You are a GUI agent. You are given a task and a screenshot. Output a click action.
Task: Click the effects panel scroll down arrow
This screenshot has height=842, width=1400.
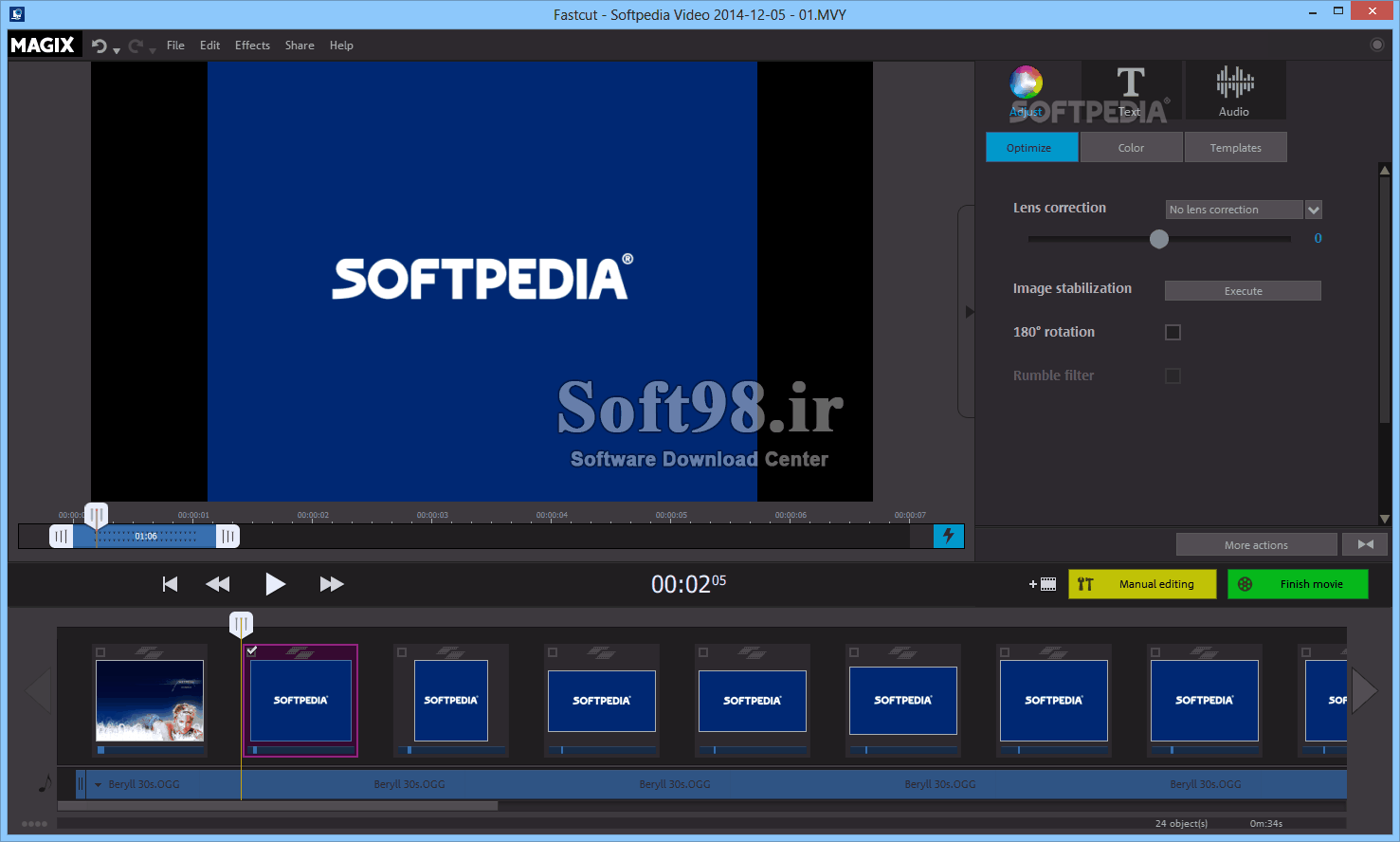(1385, 519)
